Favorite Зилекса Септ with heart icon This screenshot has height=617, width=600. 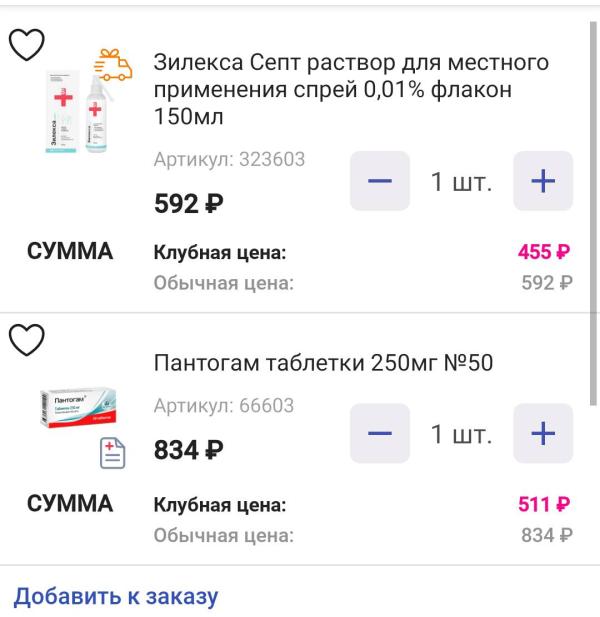(x=26, y=42)
